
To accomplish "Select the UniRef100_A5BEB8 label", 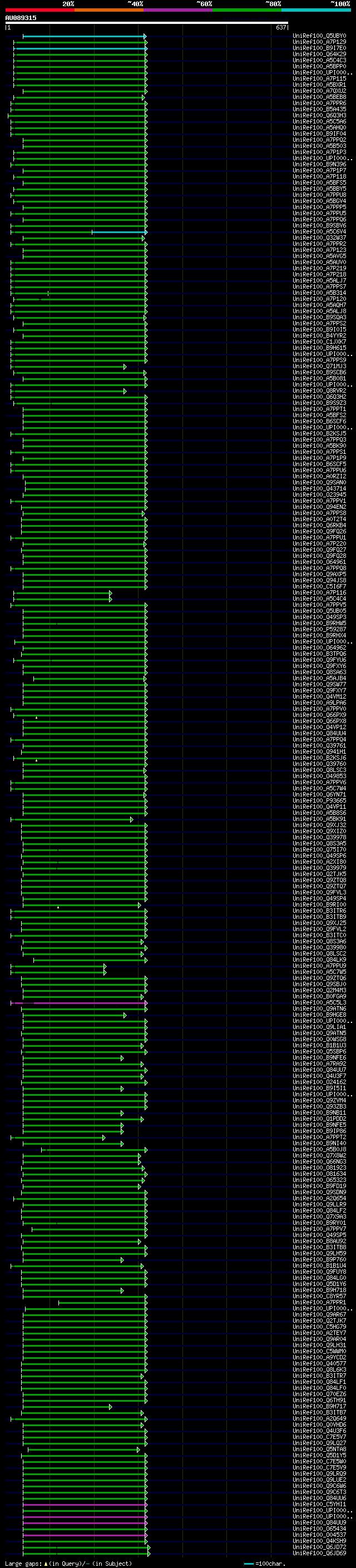I will pos(319,97).
